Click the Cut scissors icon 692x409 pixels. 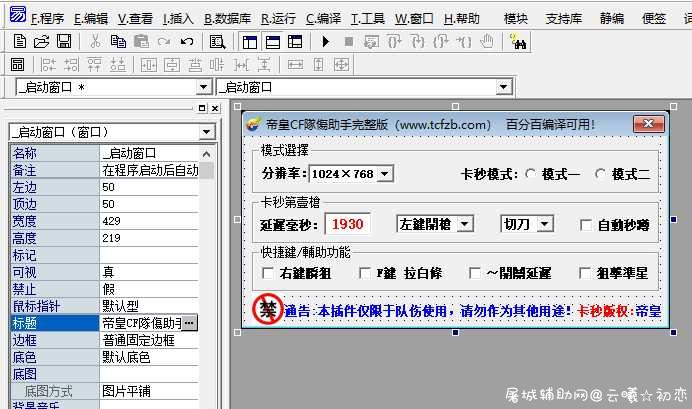pyautogui.click(x=95, y=41)
